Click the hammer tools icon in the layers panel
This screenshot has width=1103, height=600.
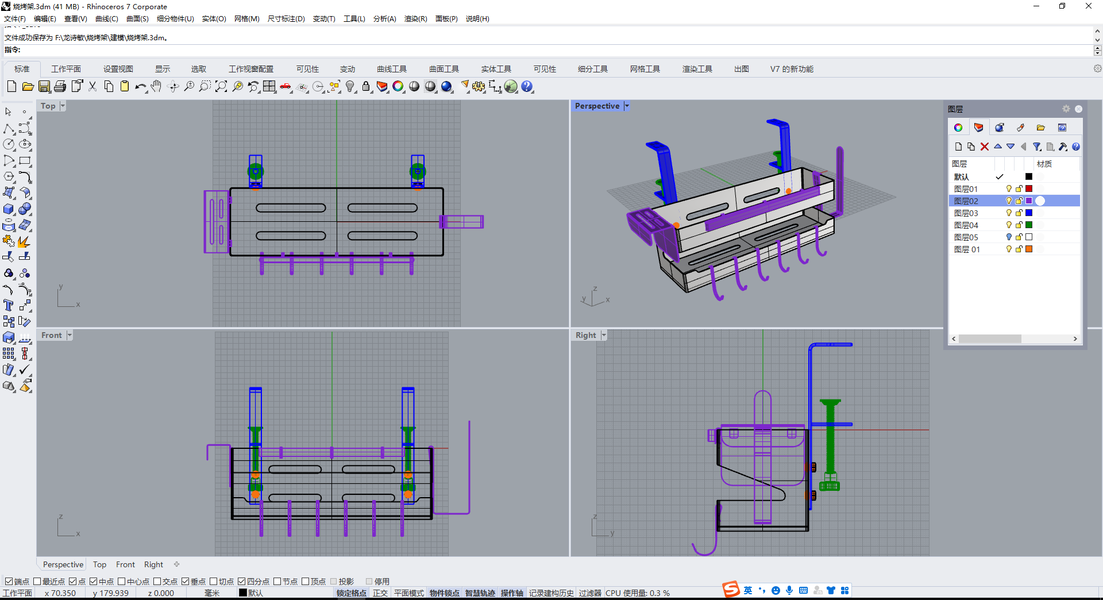[x=1063, y=146]
